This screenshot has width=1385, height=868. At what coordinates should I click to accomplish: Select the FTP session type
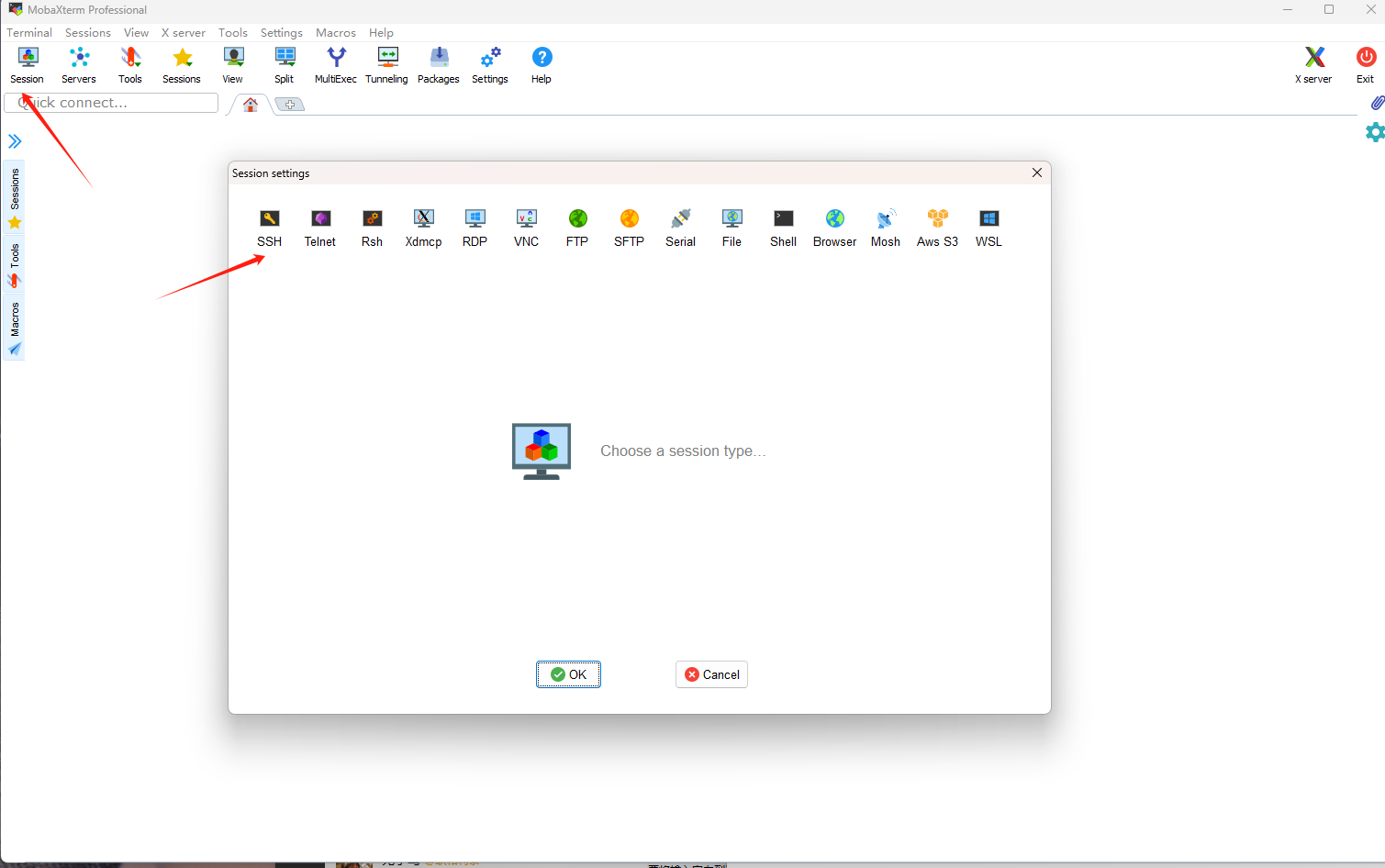577,228
